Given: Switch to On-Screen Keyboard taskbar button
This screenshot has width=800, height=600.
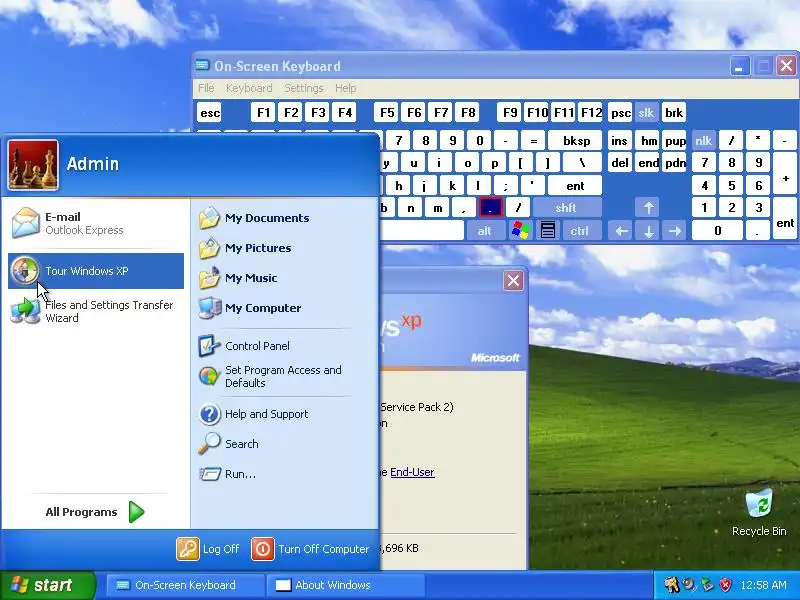Looking at the screenshot, I should [185, 585].
